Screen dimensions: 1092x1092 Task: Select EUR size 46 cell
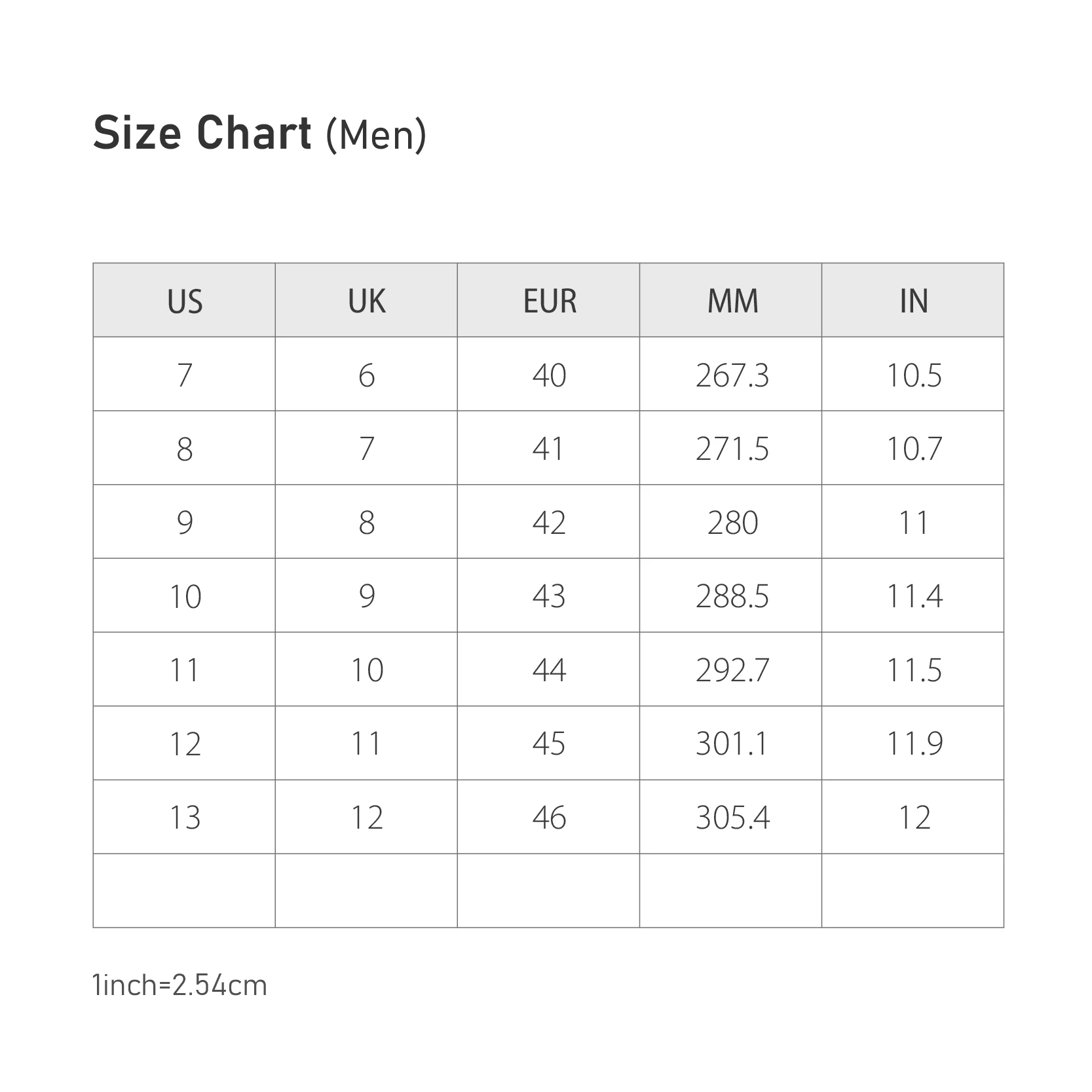[549, 818]
